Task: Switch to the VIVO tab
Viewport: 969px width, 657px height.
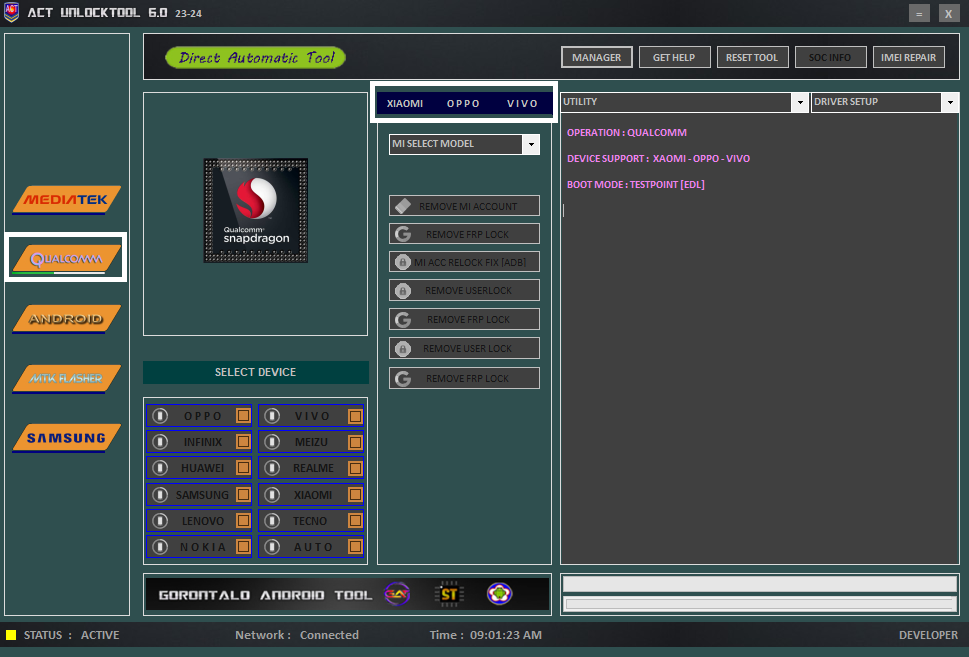Action: tap(522, 103)
